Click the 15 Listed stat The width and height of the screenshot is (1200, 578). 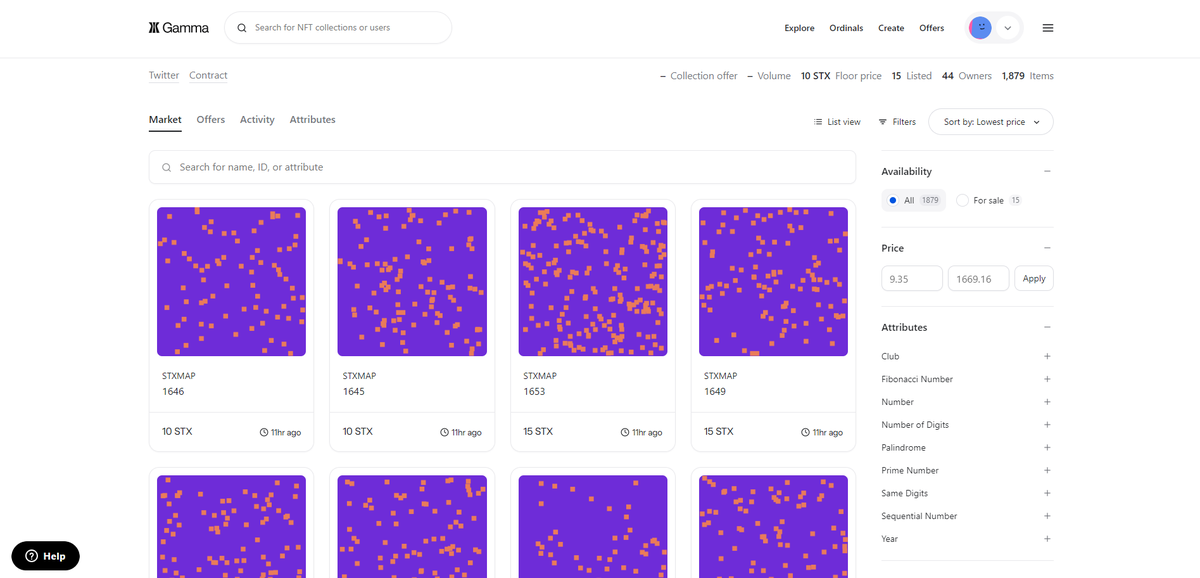912,76
